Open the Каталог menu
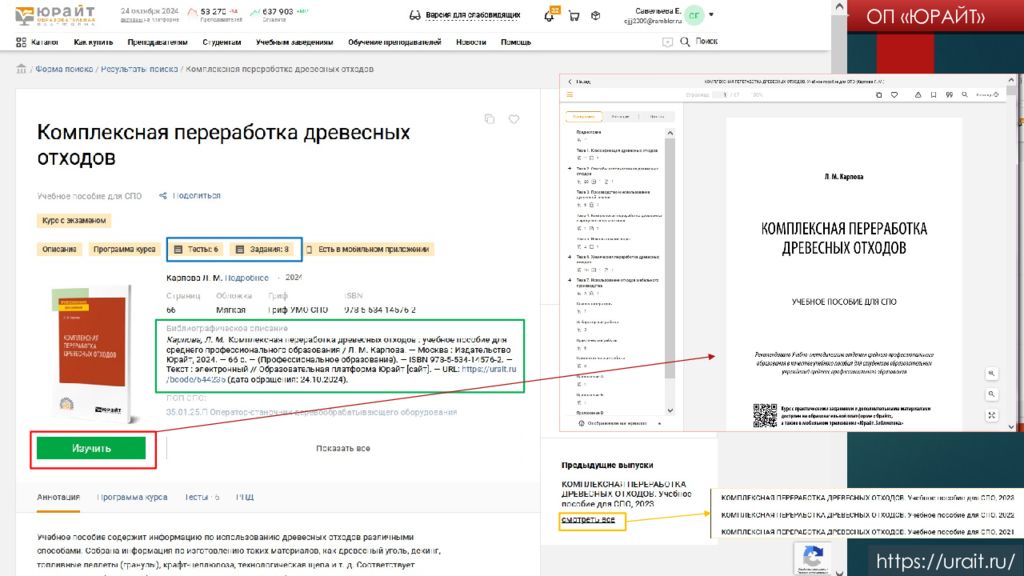The width and height of the screenshot is (1024, 576). tap(45, 42)
